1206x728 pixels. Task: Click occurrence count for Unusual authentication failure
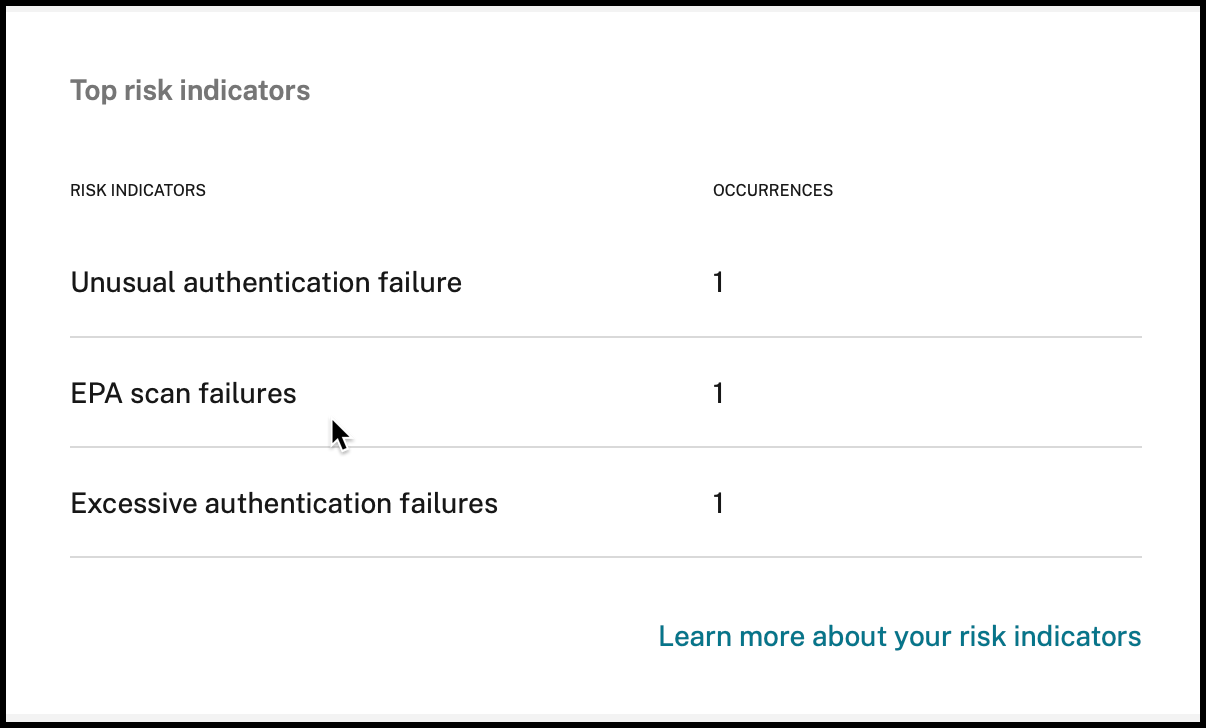[x=718, y=283]
